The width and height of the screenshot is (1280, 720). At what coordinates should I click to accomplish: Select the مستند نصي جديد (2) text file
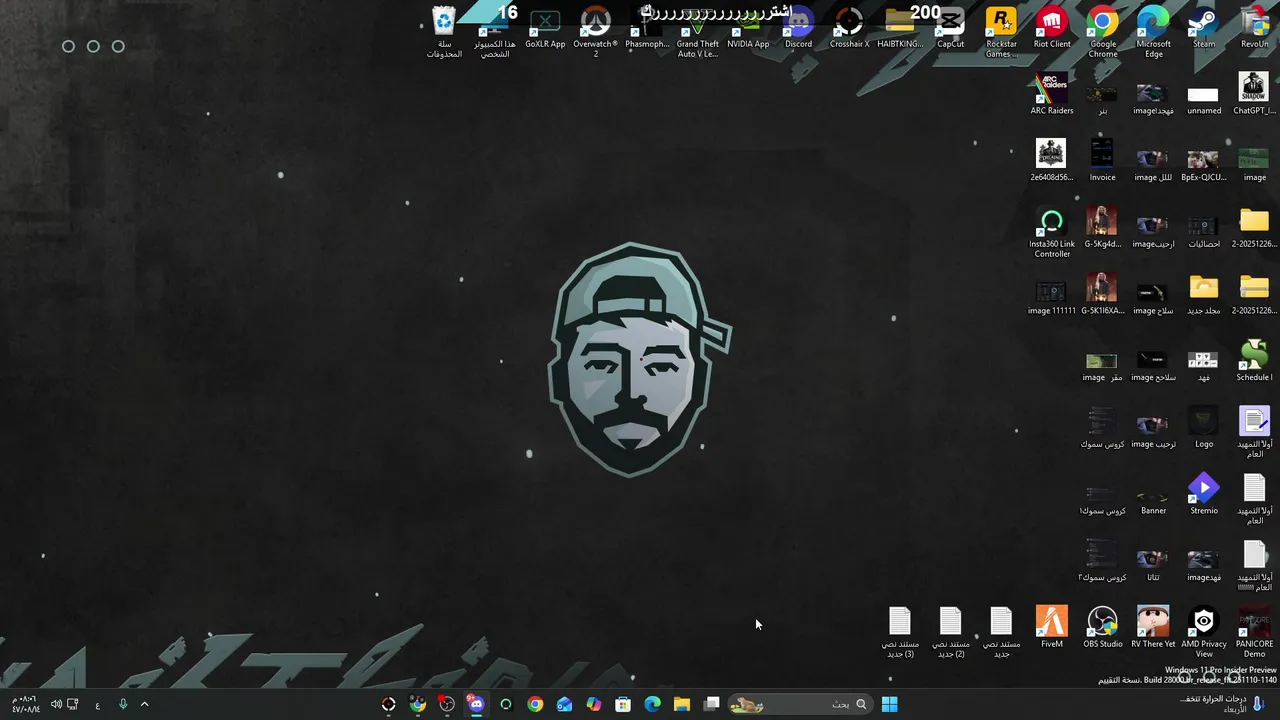[x=950, y=632]
